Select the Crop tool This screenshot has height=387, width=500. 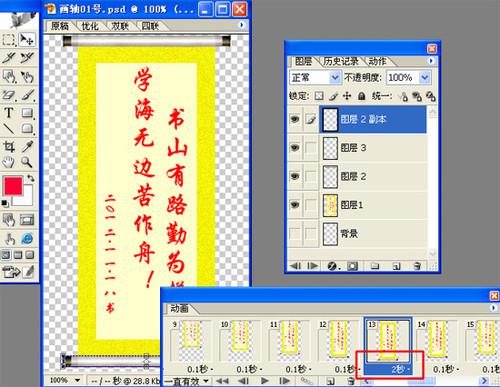click(9, 146)
